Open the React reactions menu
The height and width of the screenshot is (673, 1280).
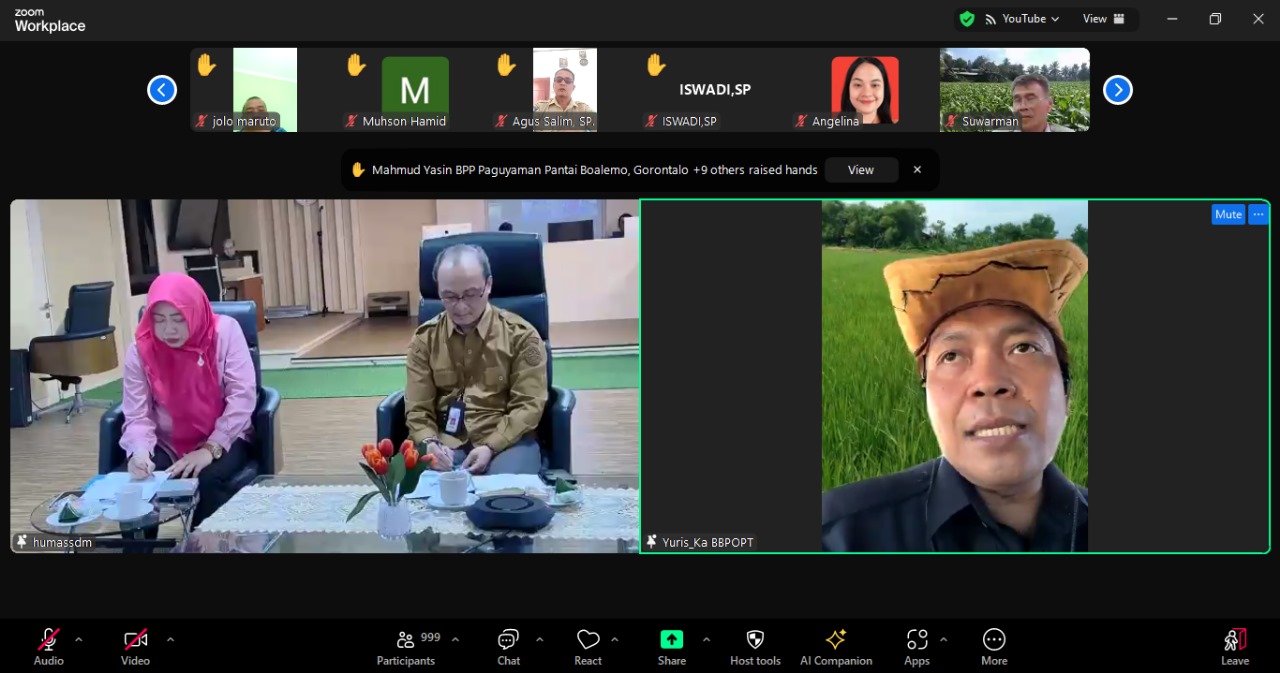click(x=588, y=640)
